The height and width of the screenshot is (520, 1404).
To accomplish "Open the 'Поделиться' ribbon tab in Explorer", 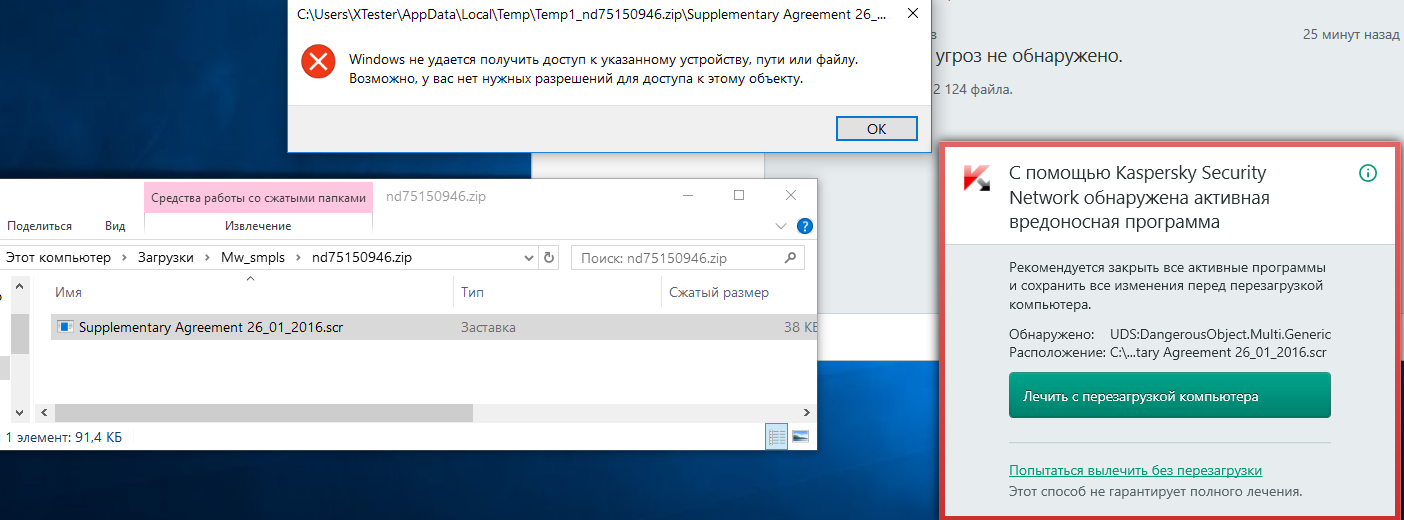I will coord(39,226).
